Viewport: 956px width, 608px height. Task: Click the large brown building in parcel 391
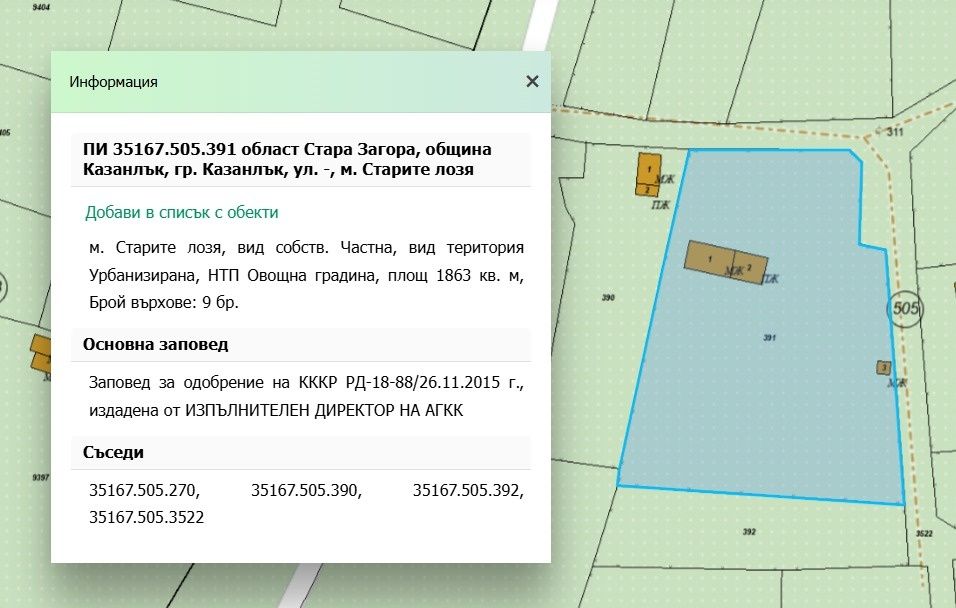[726, 262]
